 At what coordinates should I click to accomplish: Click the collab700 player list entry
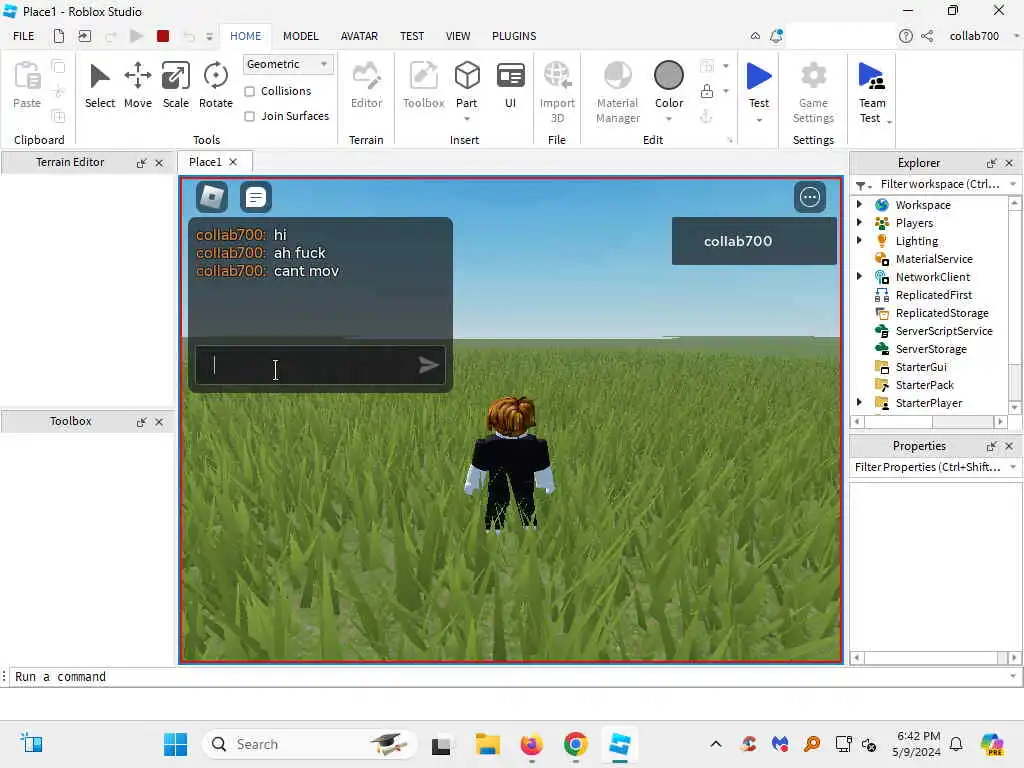pos(754,241)
